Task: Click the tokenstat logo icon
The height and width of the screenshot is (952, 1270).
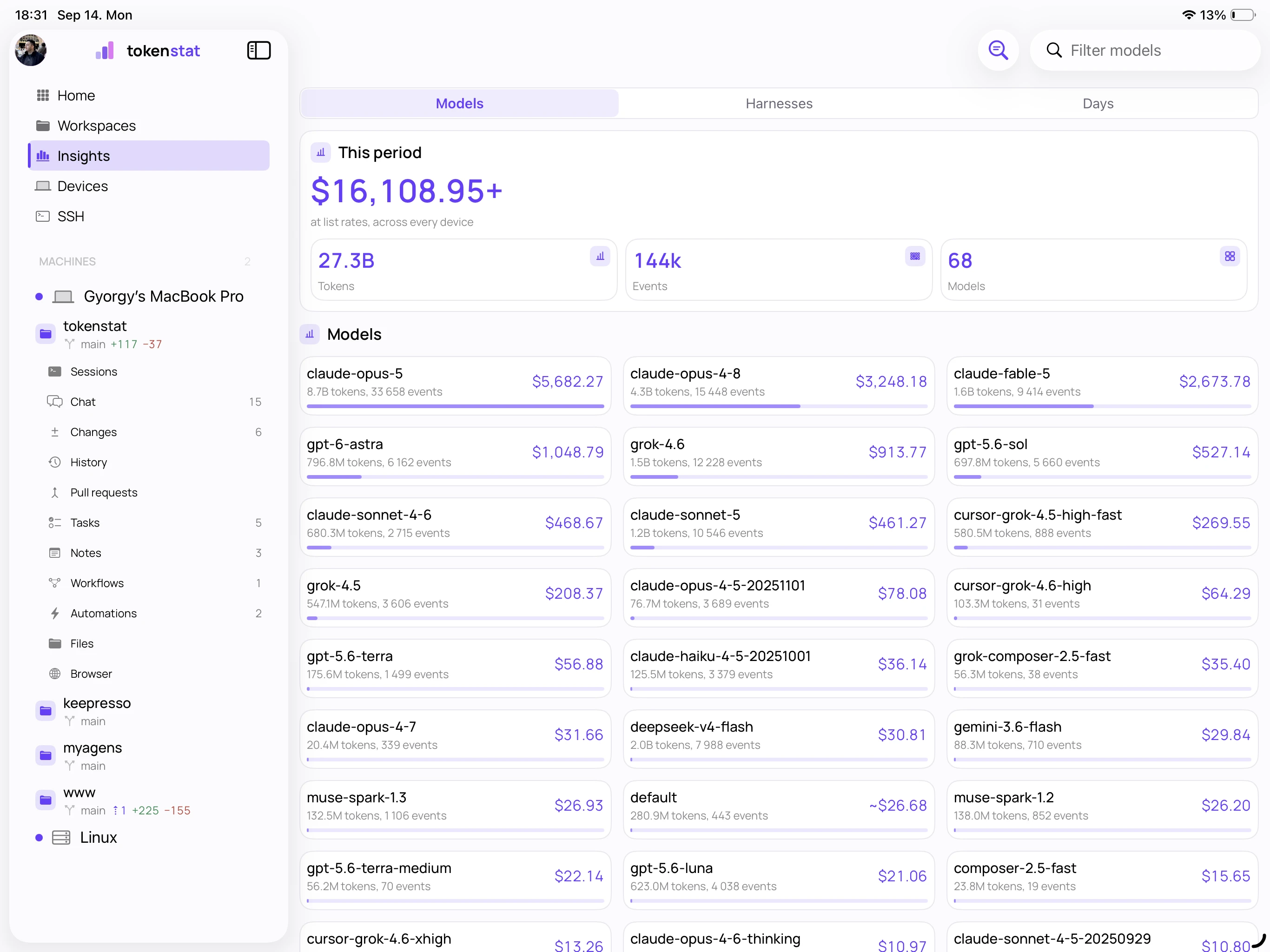Action: click(x=105, y=51)
